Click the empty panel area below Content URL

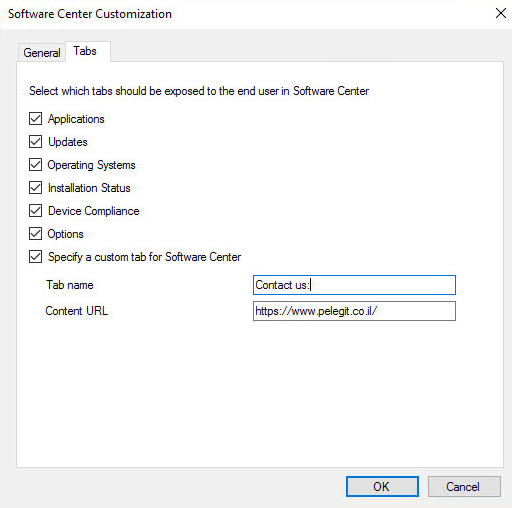click(260, 393)
